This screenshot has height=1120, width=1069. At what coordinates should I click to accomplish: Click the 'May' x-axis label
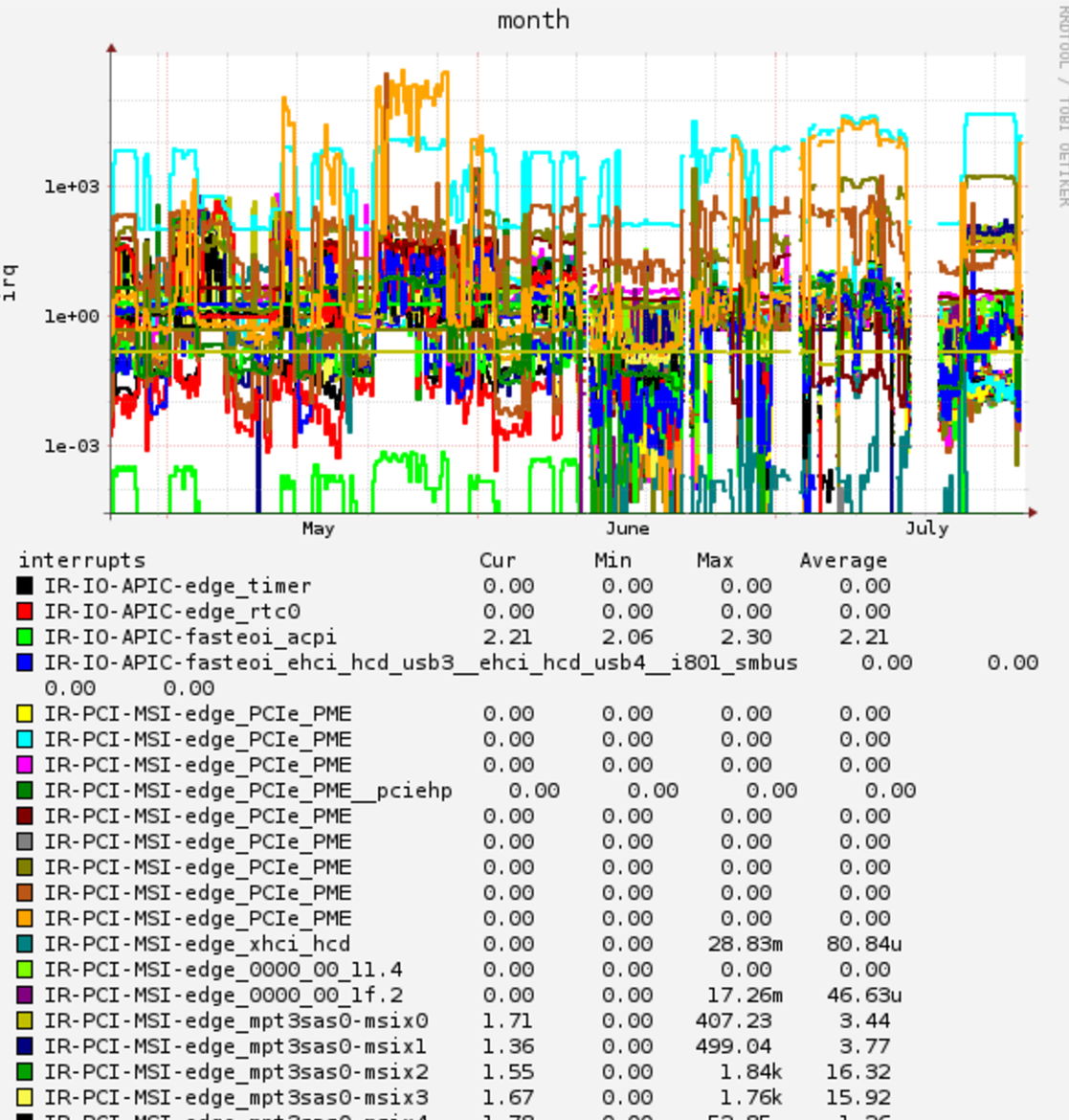318,529
